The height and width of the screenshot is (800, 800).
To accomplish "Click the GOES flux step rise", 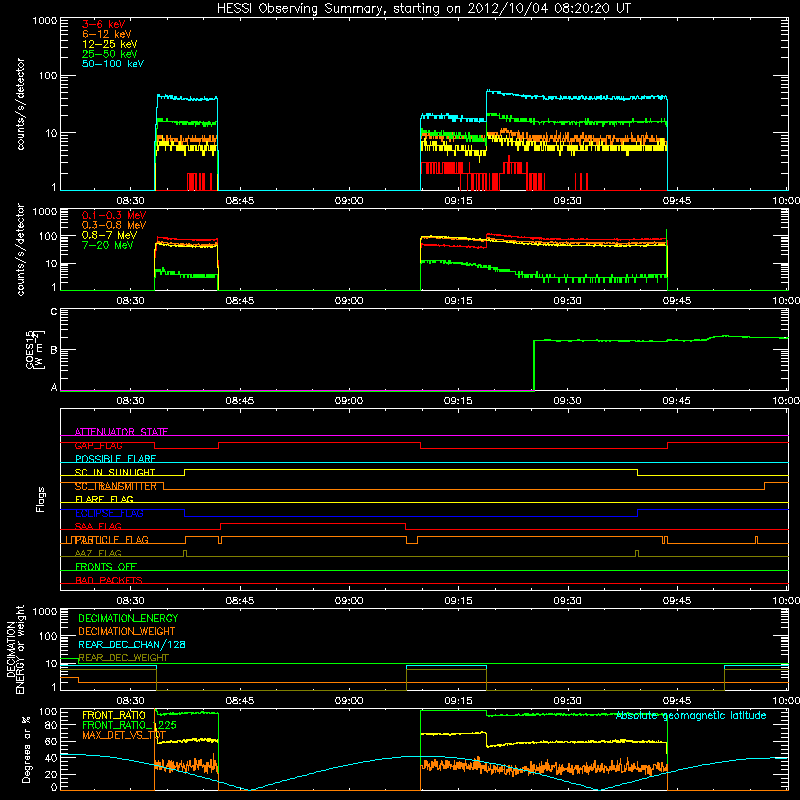I will [x=534, y=365].
